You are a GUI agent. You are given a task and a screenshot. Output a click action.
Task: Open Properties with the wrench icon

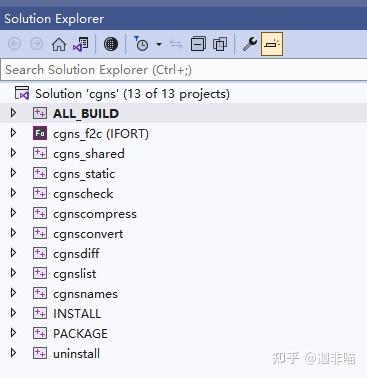(x=250, y=44)
